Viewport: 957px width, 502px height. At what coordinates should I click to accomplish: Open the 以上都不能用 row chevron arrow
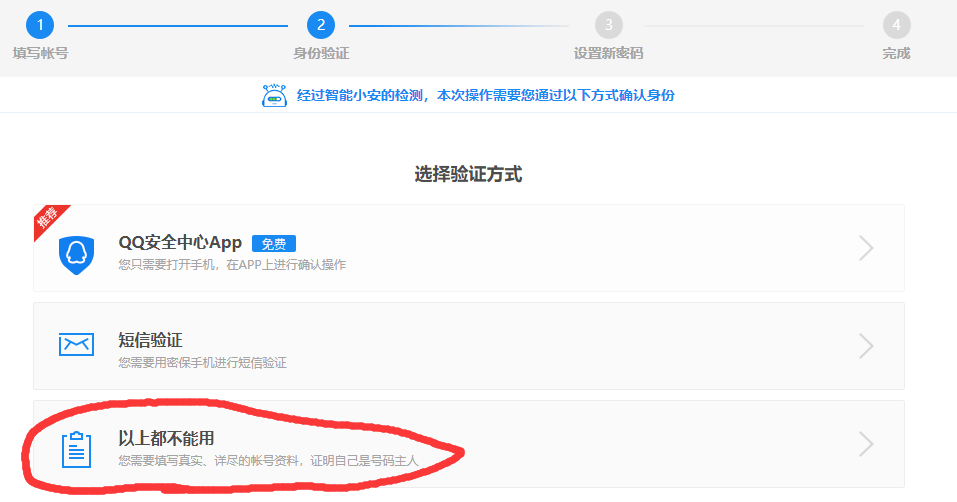coord(867,444)
